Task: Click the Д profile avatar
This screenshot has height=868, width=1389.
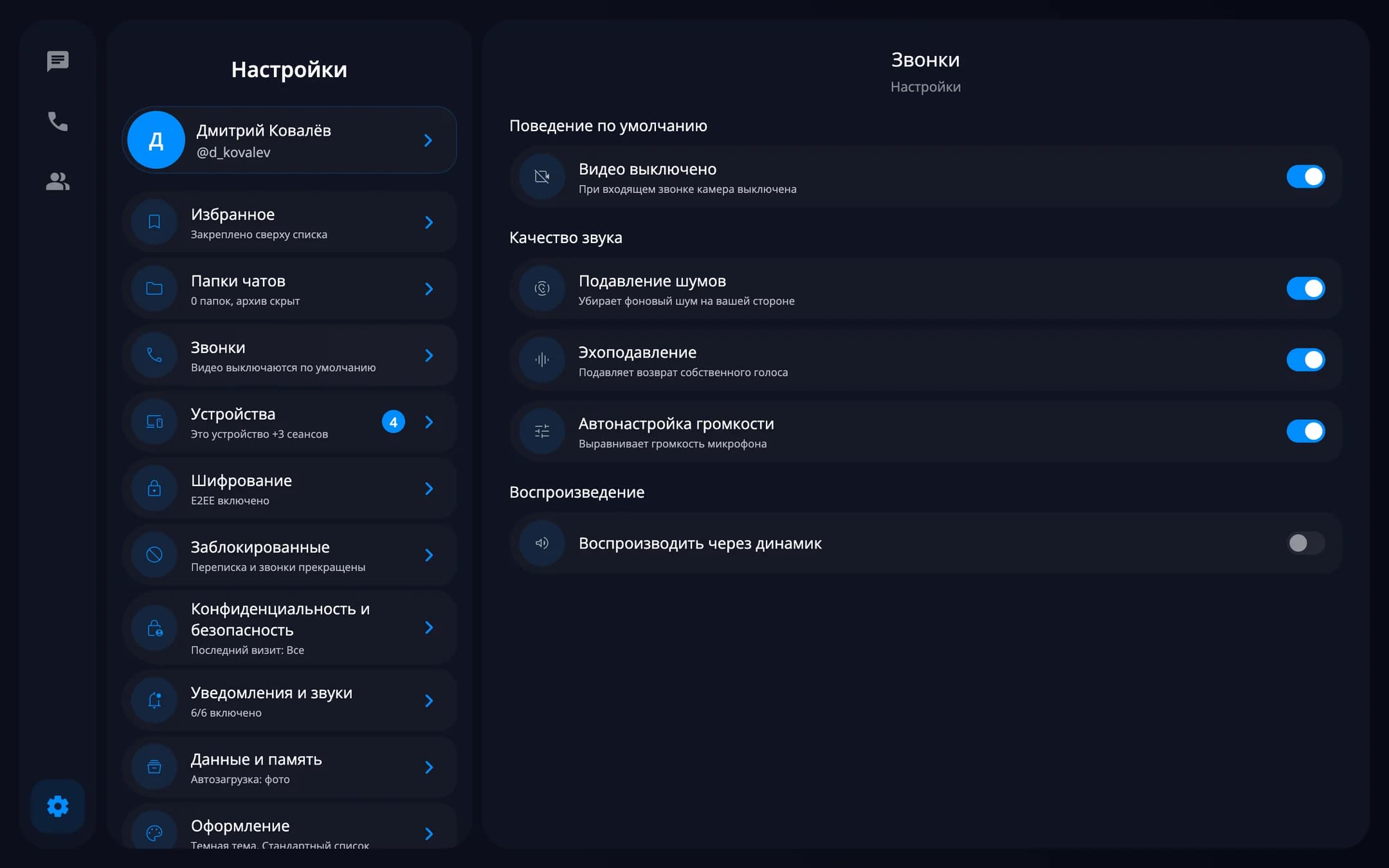Action: 156,140
